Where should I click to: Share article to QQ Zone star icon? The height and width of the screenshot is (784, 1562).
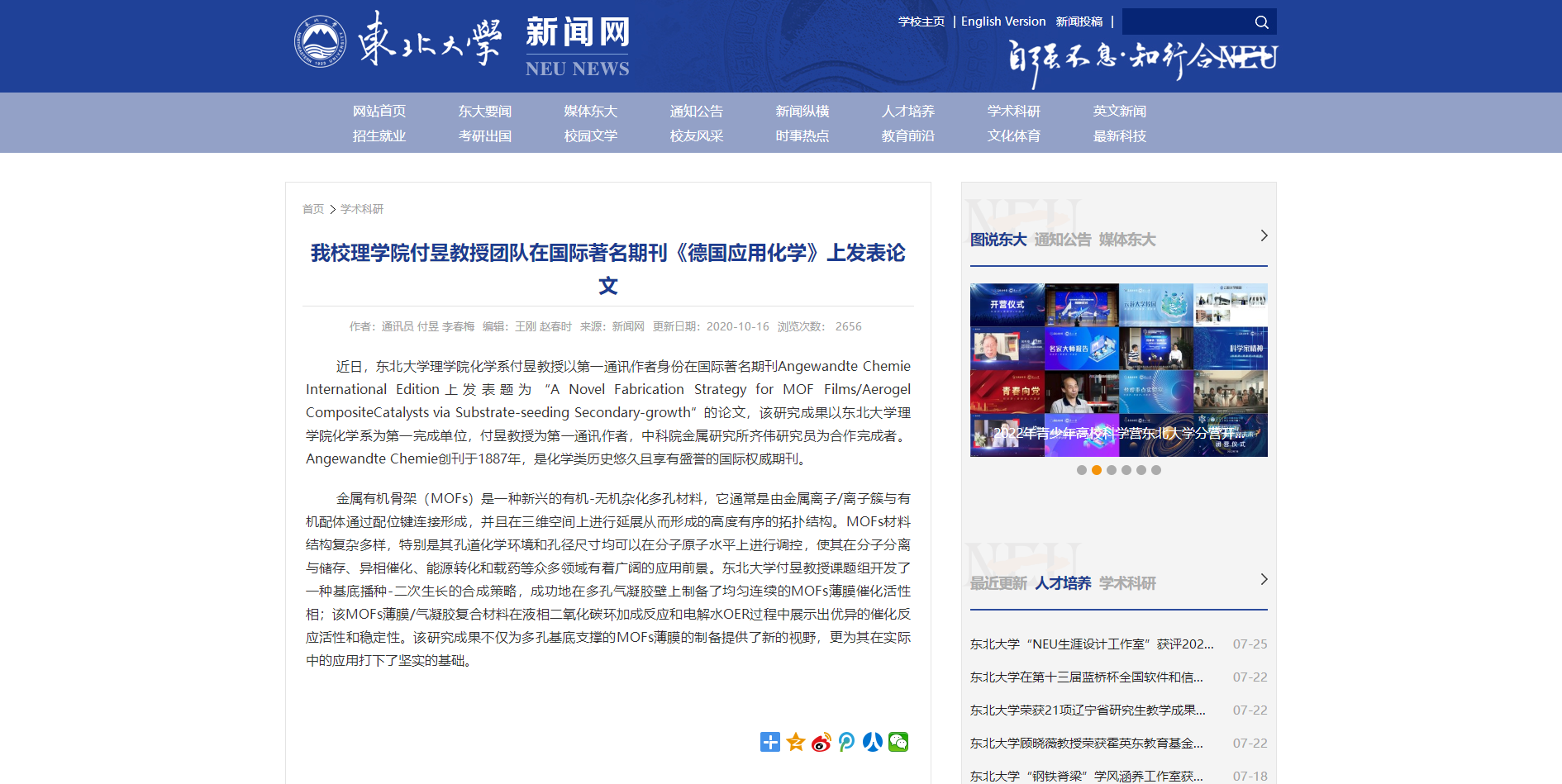point(795,742)
